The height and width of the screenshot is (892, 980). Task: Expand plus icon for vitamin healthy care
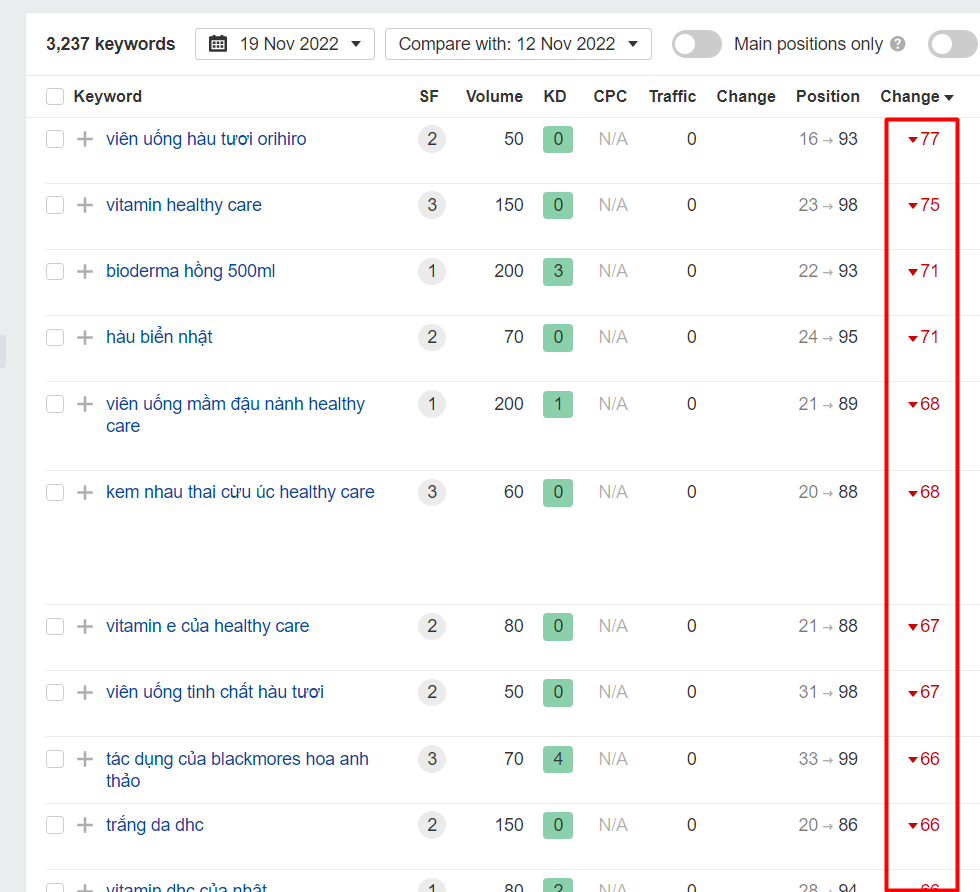[85, 205]
